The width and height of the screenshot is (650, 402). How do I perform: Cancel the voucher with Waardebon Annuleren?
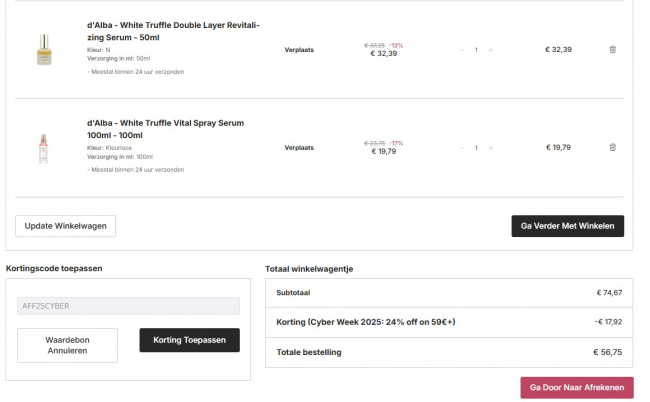point(67,345)
